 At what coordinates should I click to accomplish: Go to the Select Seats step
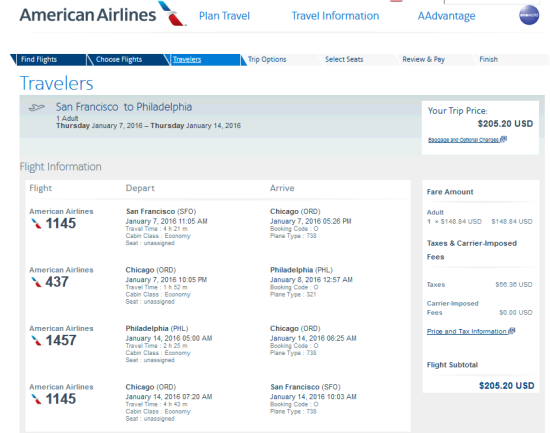(344, 59)
